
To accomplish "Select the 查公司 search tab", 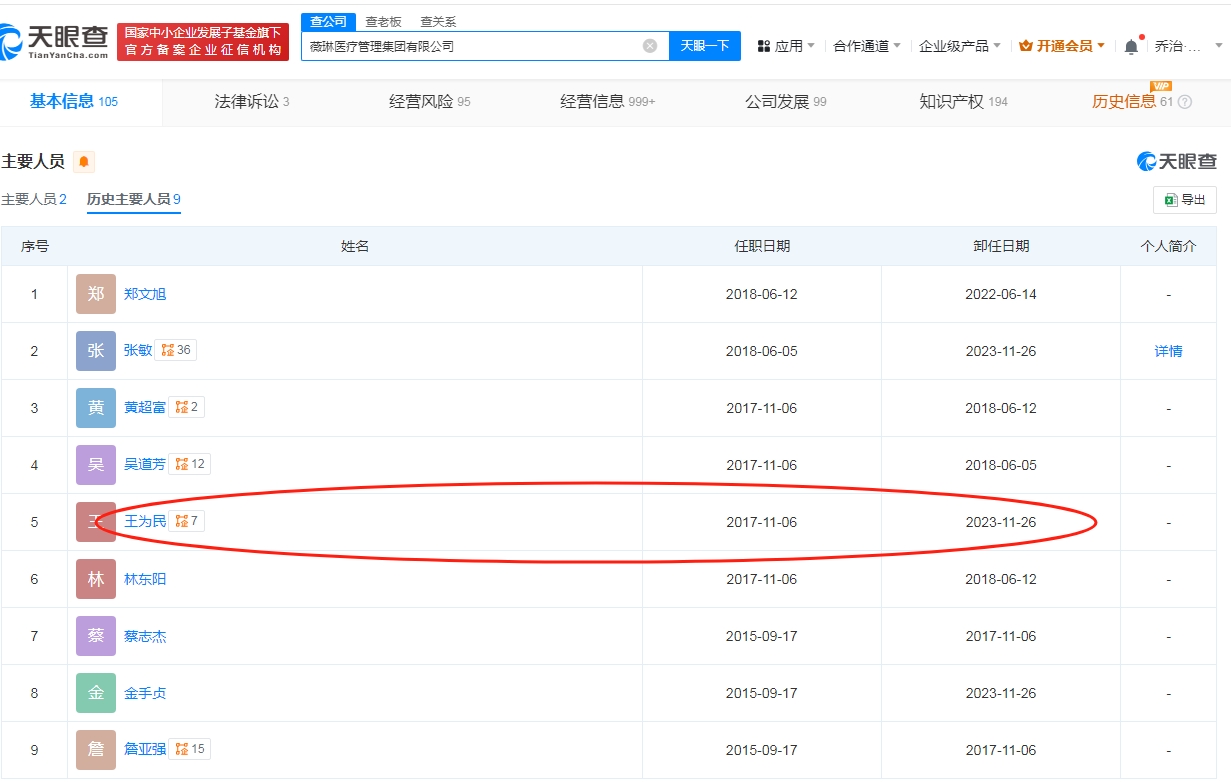I will 328,21.
